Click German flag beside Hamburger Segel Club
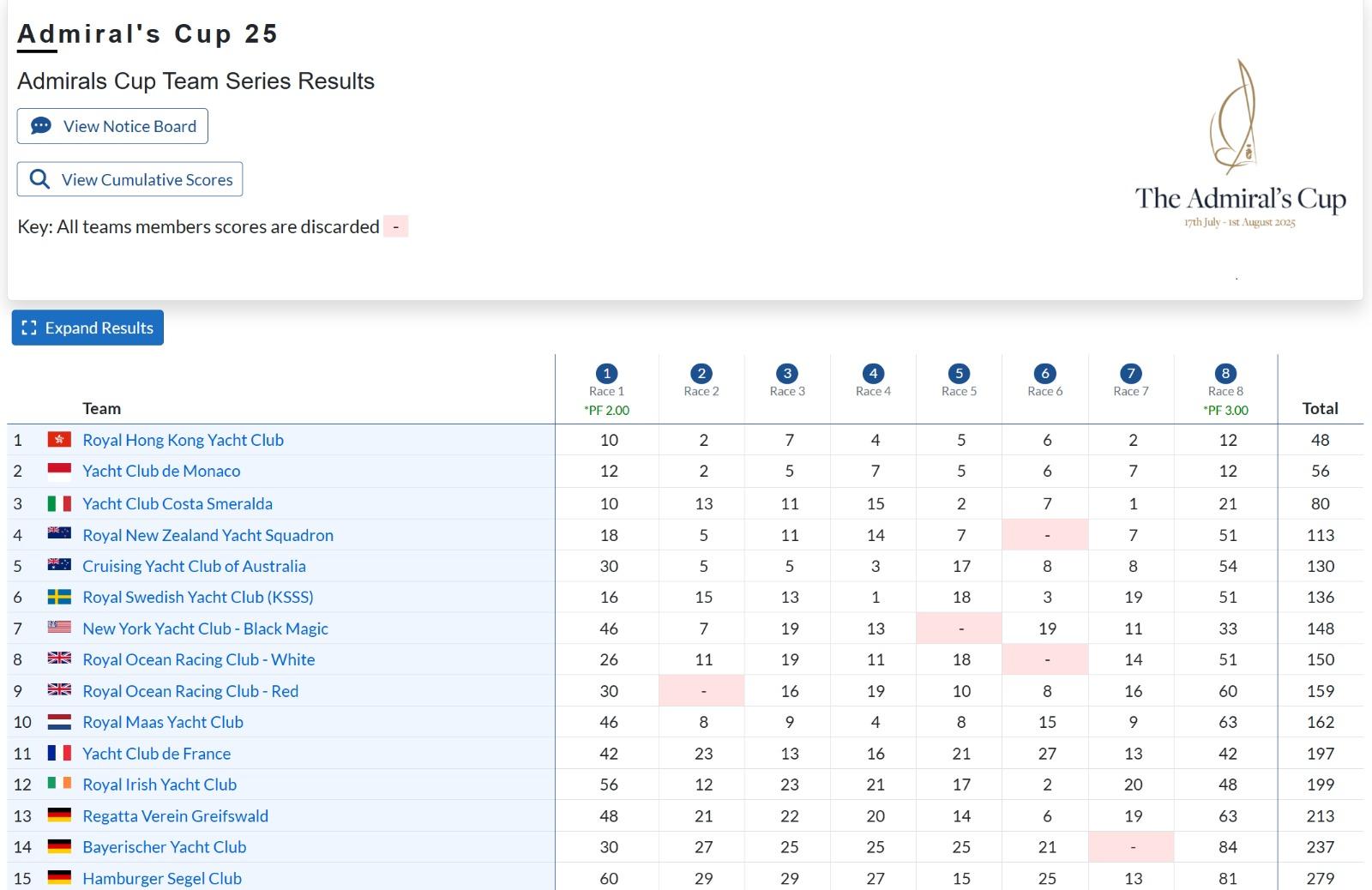The image size is (1372, 890). (59, 878)
